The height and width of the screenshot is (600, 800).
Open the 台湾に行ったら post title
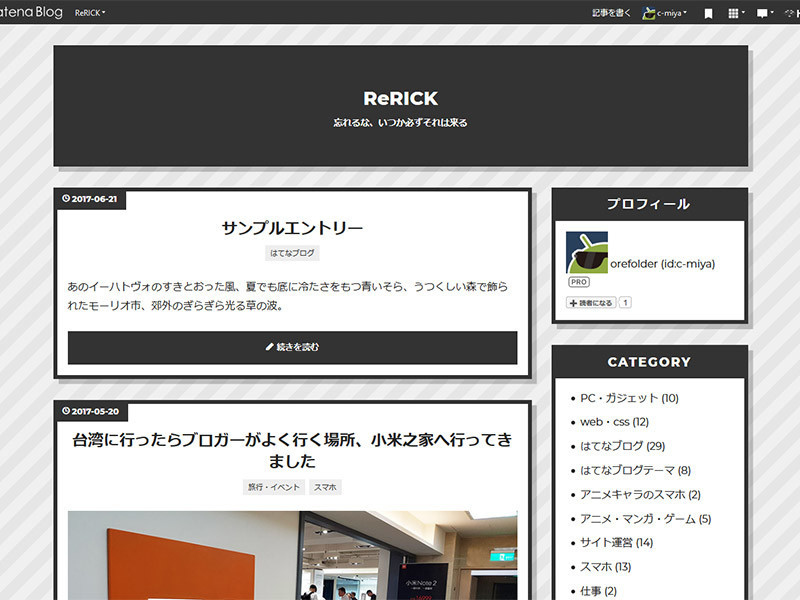coord(292,451)
